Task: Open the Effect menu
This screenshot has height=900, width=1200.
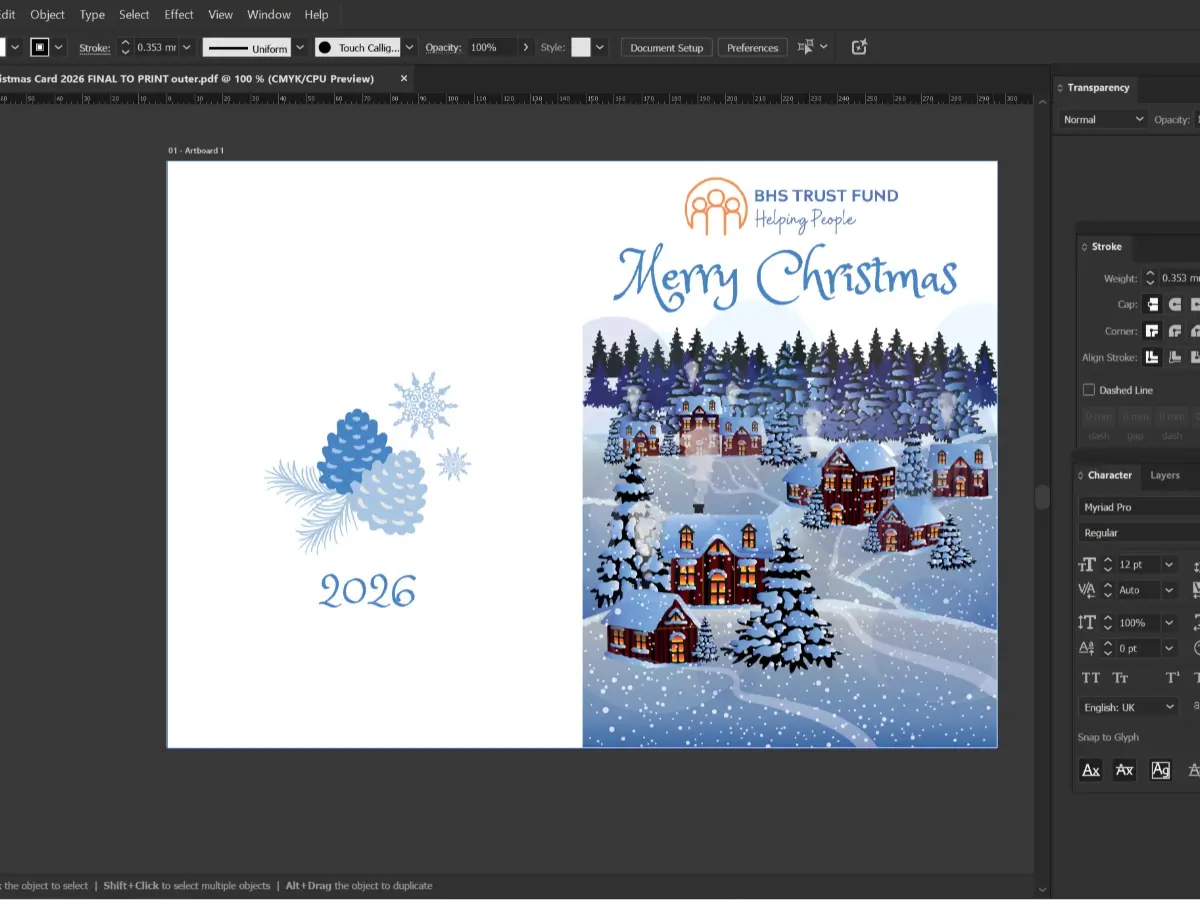Action: click(179, 14)
